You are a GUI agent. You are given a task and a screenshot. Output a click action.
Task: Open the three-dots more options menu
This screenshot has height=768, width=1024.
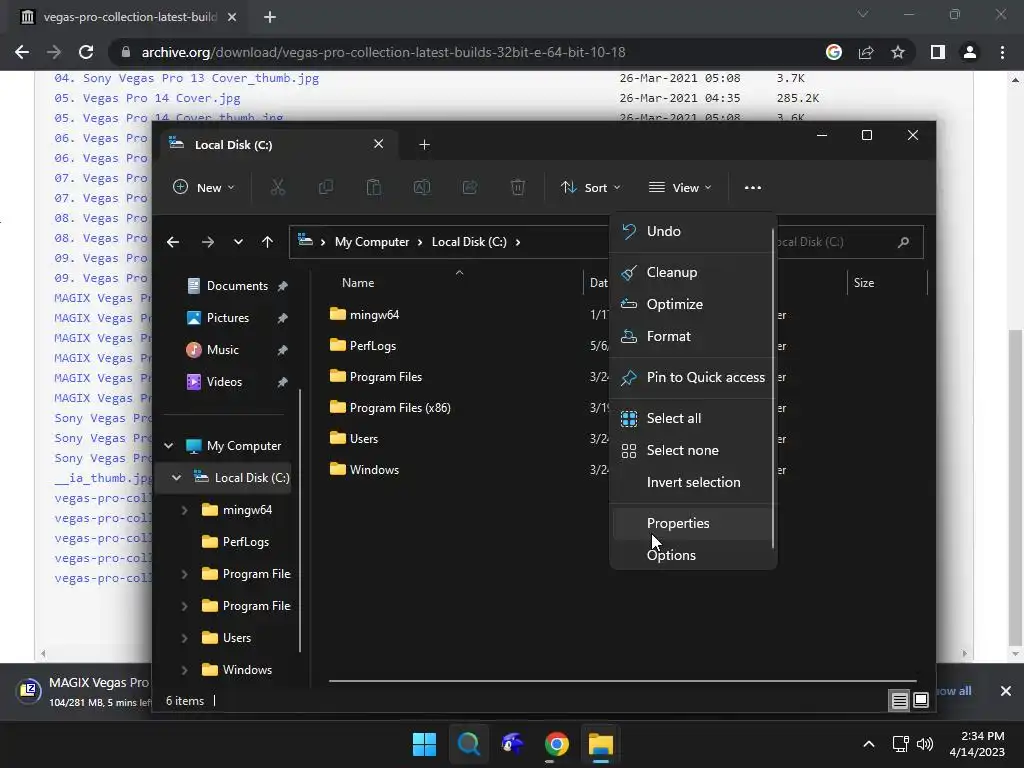(752, 187)
